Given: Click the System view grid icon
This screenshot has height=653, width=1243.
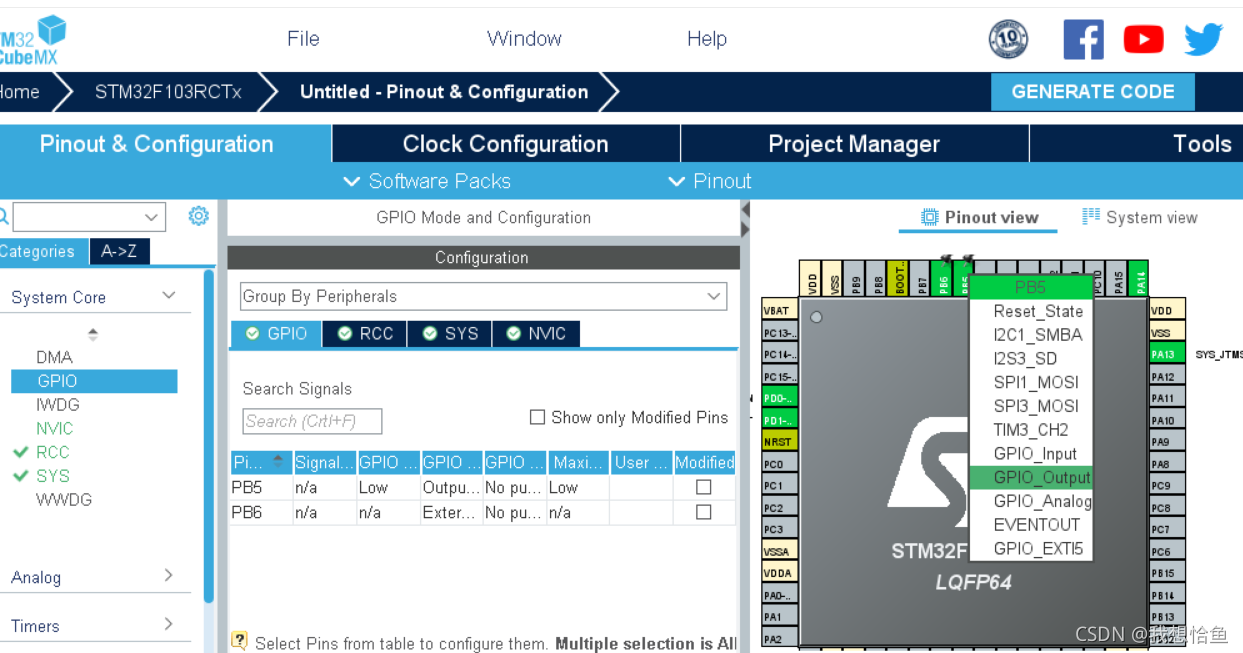Looking at the screenshot, I should pyautogui.click(x=1091, y=217).
